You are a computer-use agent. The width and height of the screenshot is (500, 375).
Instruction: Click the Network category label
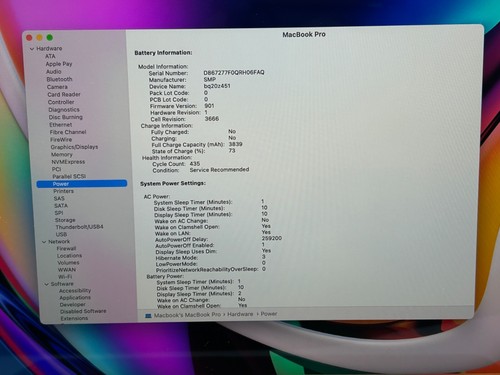59,241
